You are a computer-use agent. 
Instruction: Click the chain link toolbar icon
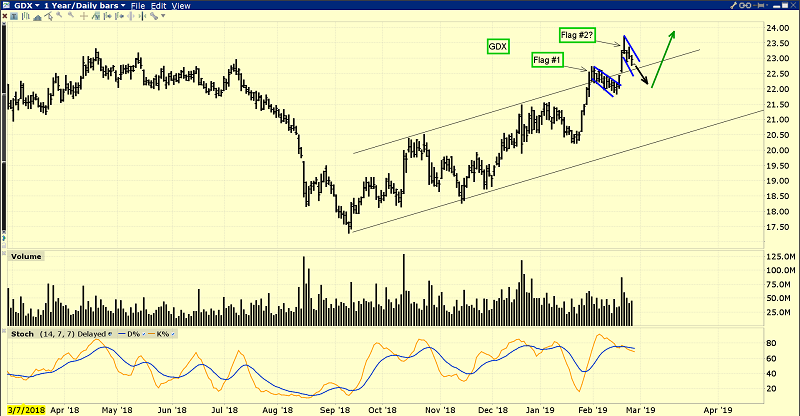click(x=154, y=16)
